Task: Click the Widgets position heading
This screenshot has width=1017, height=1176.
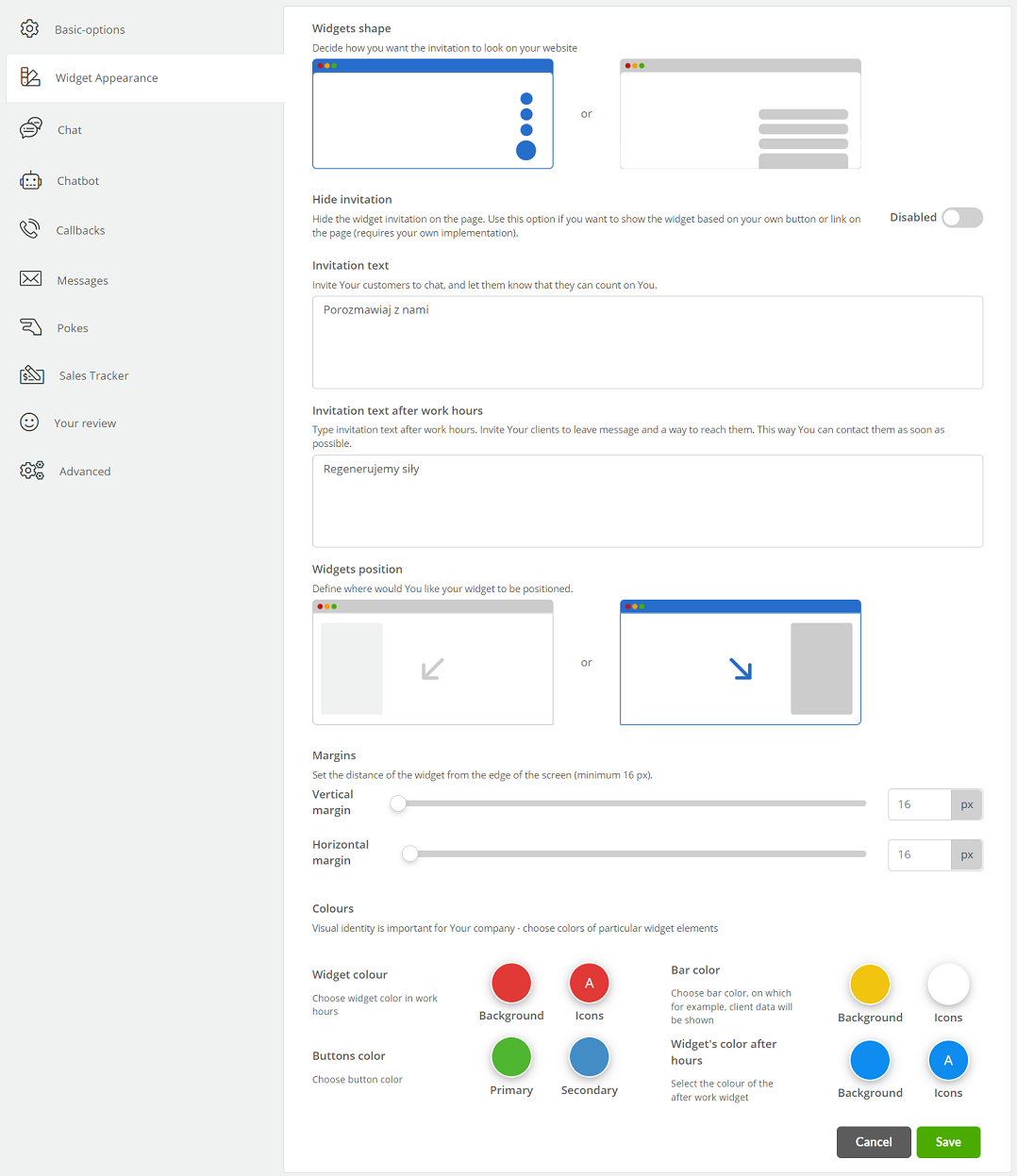Action: pyautogui.click(x=358, y=569)
